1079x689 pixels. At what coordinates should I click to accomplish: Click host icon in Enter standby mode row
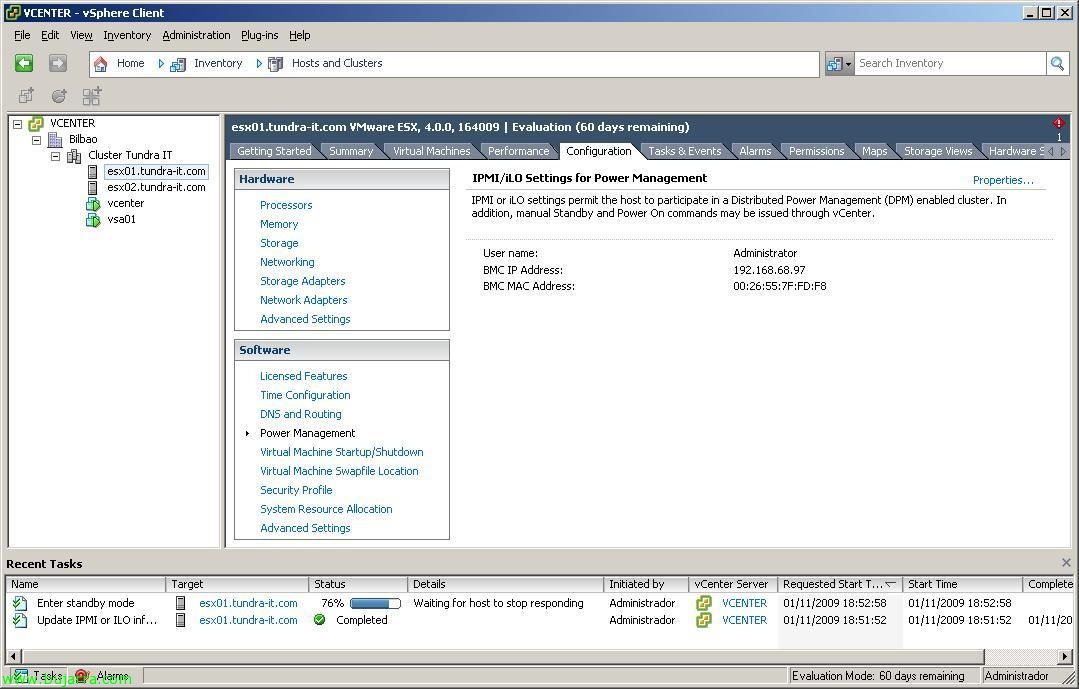180,603
